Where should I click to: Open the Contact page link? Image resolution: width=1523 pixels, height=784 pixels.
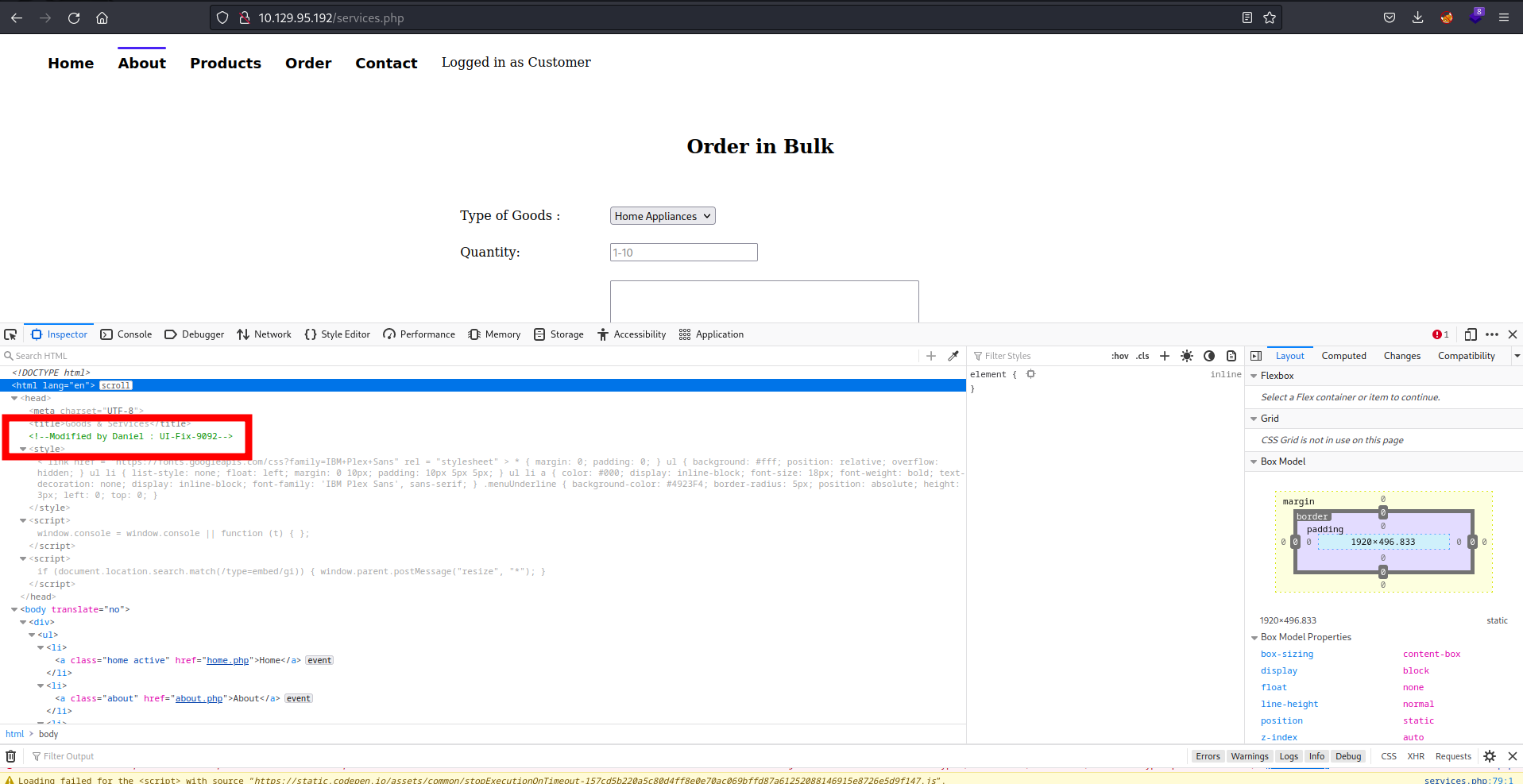click(x=386, y=63)
